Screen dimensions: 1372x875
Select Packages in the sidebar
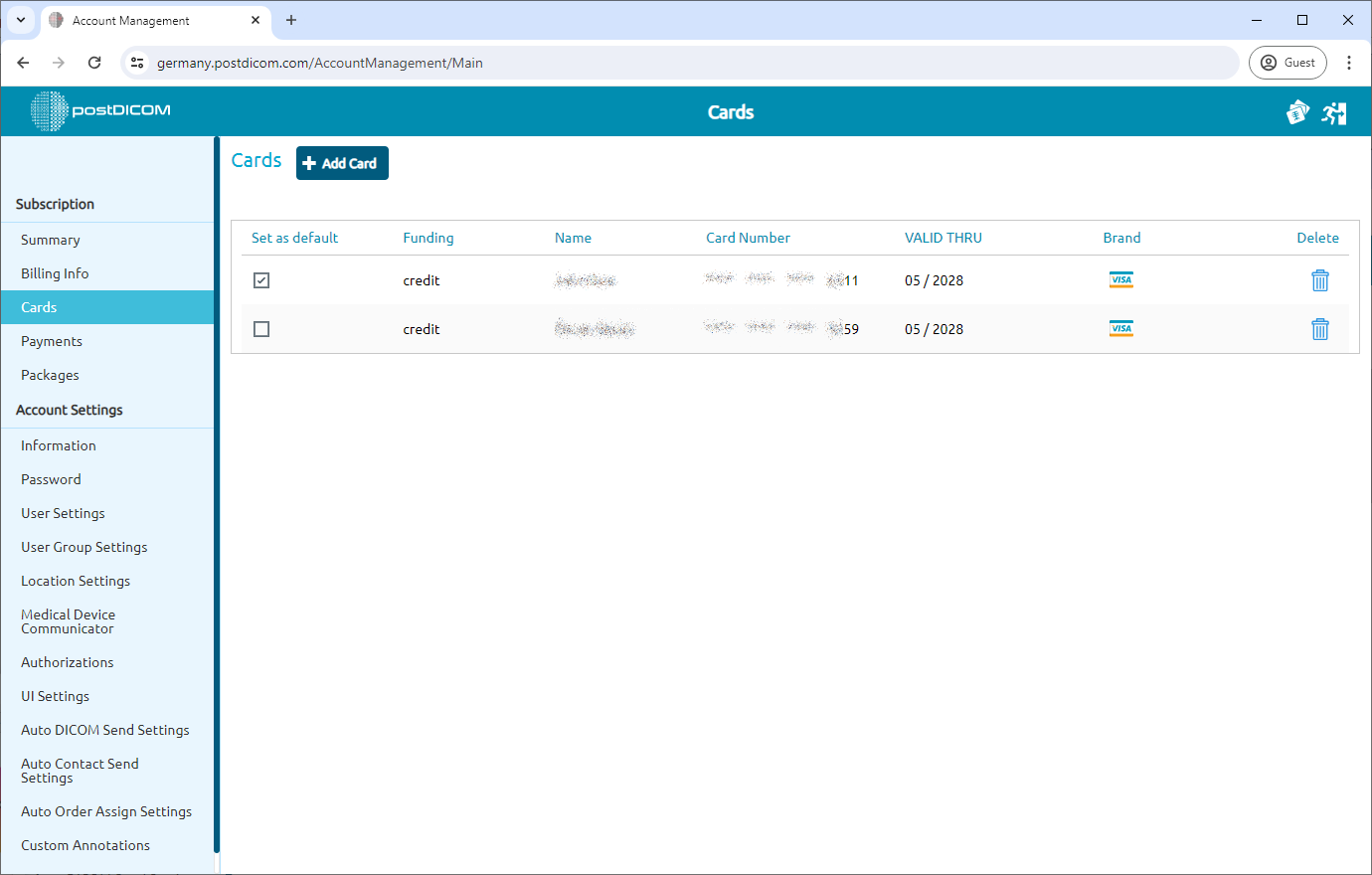50,375
